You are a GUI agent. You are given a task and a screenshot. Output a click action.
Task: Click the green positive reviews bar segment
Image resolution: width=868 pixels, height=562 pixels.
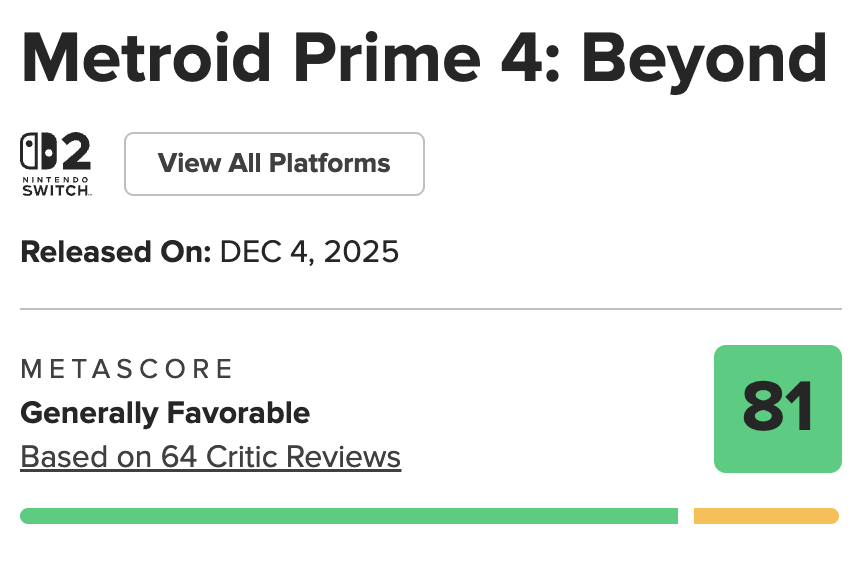point(348,516)
